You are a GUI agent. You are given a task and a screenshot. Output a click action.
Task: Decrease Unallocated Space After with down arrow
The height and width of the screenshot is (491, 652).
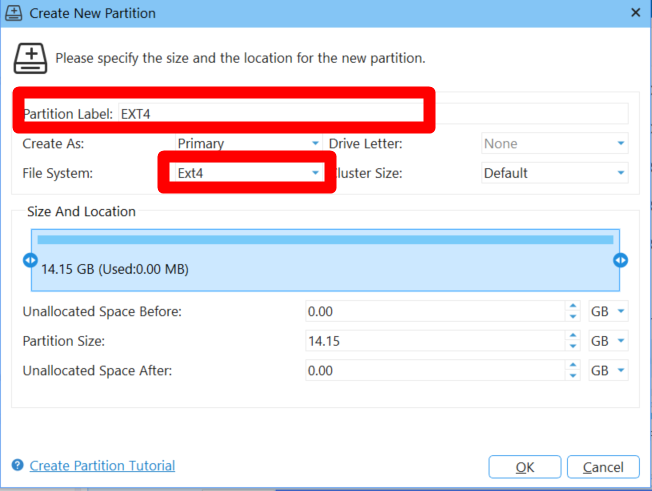tap(573, 376)
